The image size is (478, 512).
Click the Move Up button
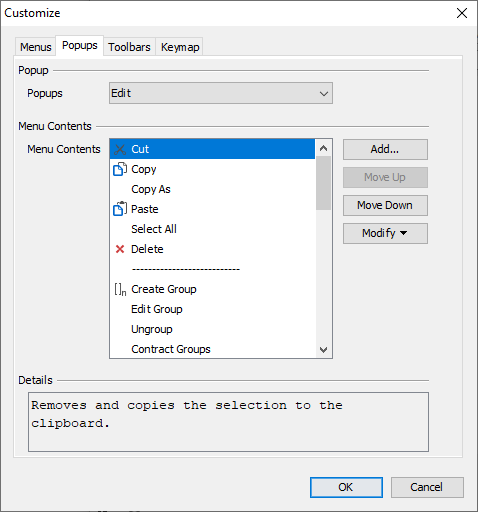pyautogui.click(x=385, y=177)
